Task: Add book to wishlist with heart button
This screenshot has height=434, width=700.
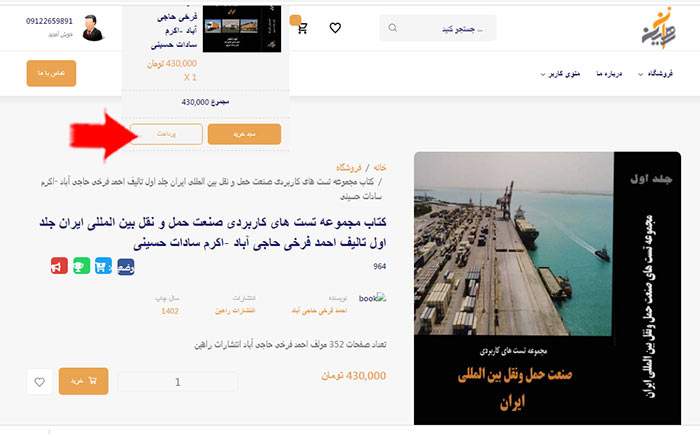Action: [x=39, y=382]
